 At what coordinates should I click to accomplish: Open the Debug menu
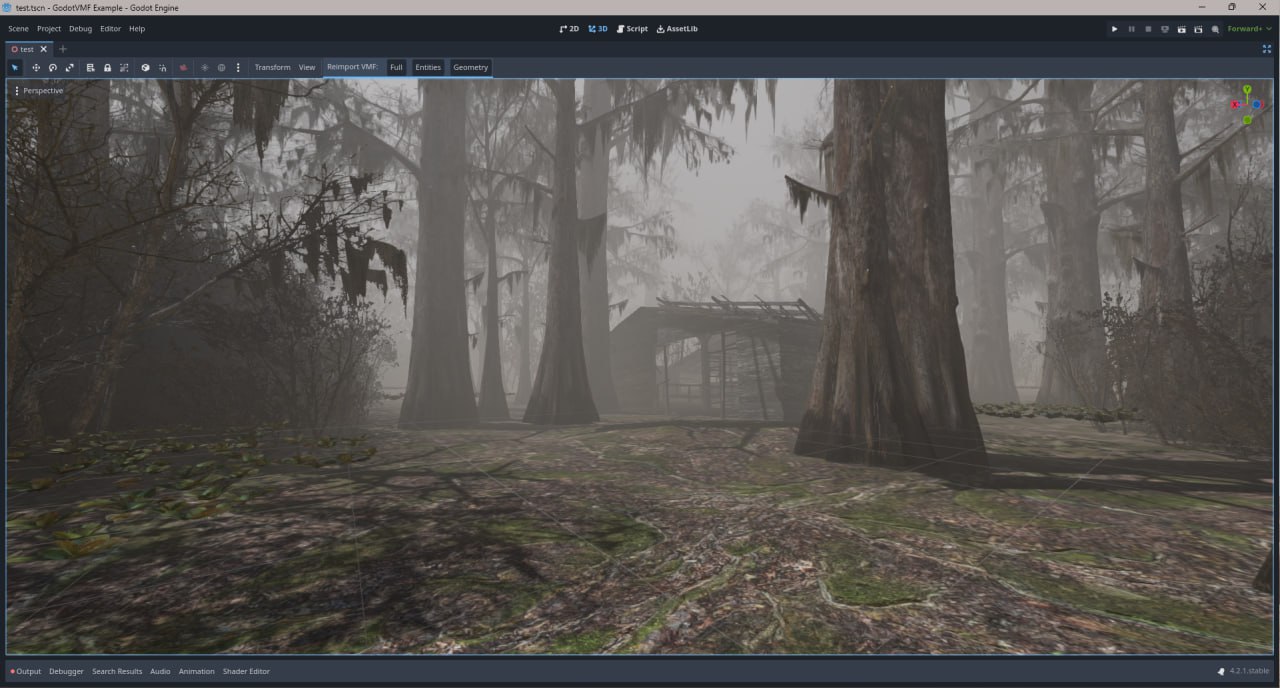[x=80, y=29]
